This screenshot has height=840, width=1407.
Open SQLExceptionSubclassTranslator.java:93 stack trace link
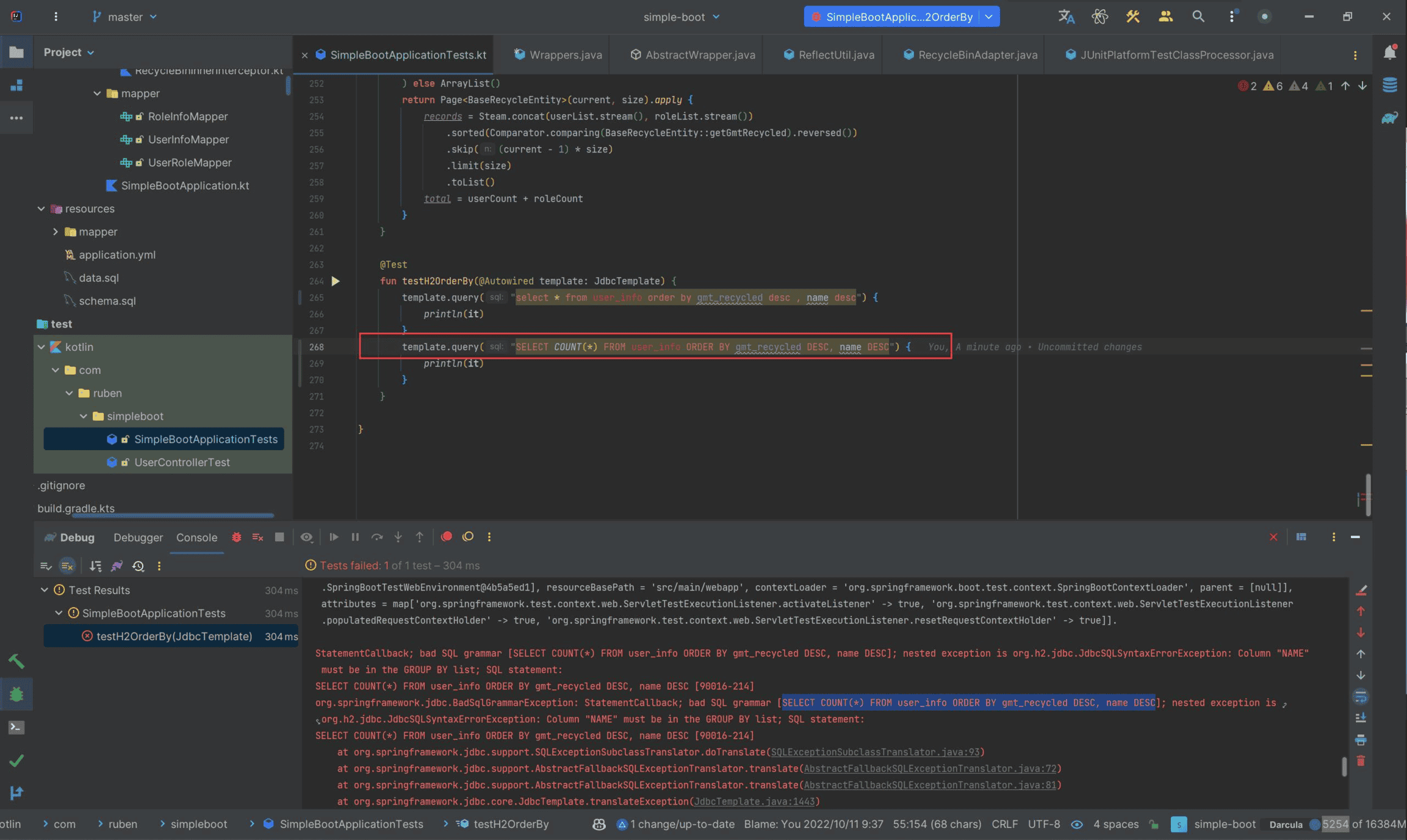pyautogui.click(x=875, y=752)
